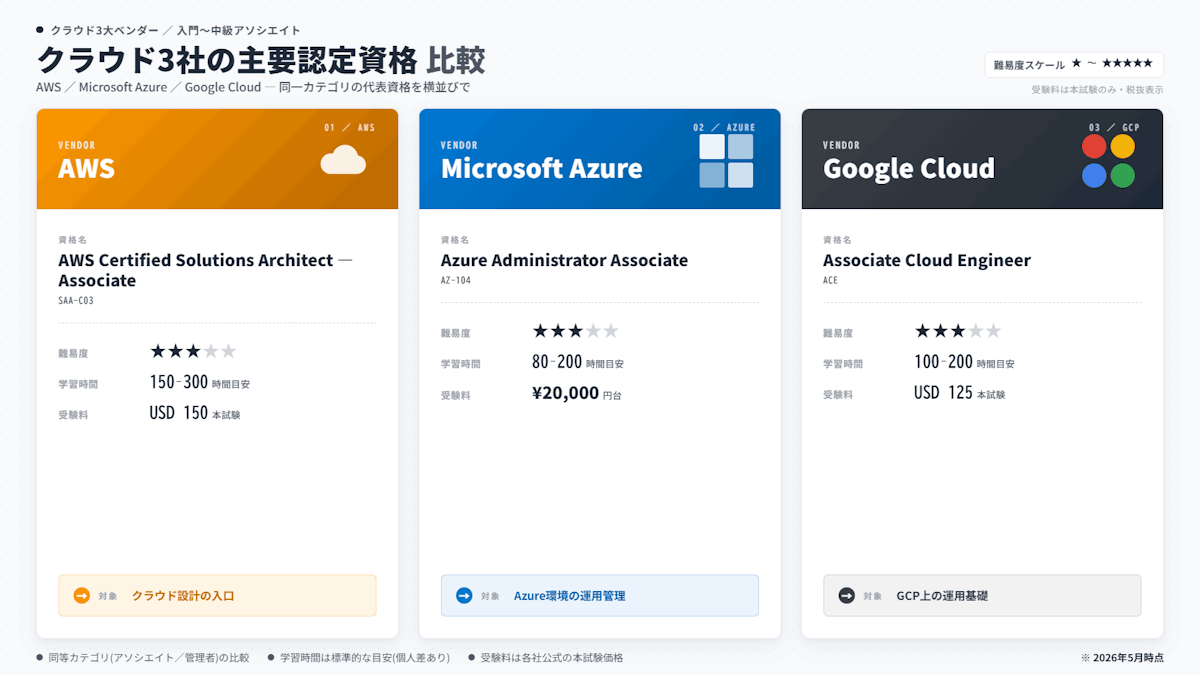Open the Azure環境の運用管理 target box
This screenshot has height=675, width=1200.
coord(600,595)
